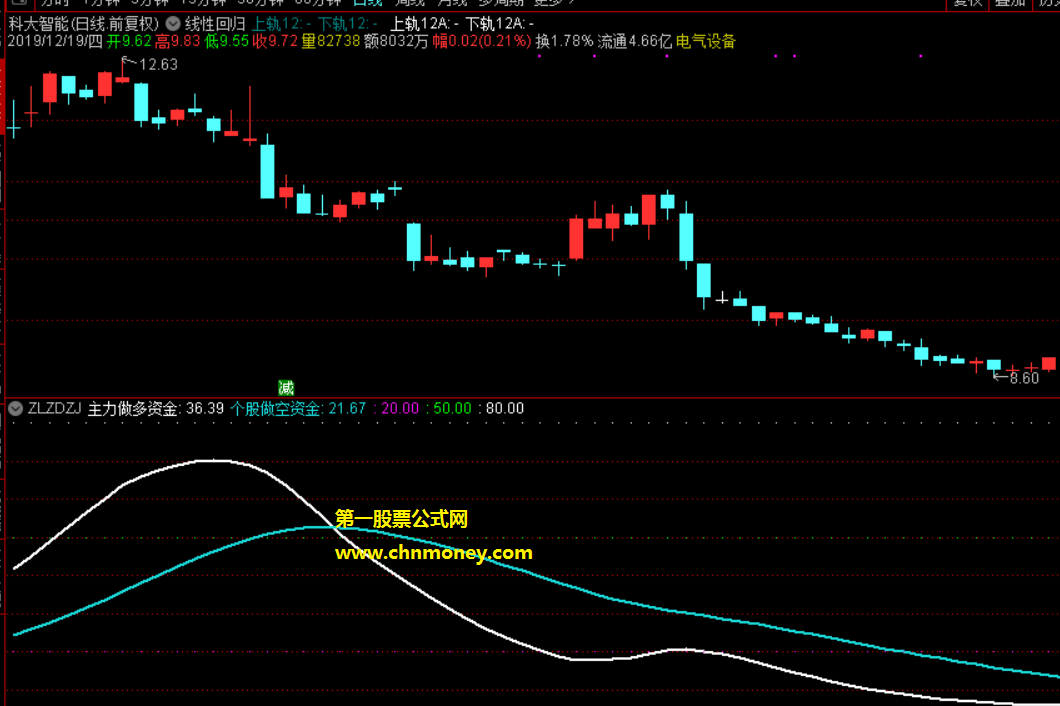Image resolution: width=1060 pixels, height=706 pixels.
Task: Click the green 减 signal marker
Action: pos(286,387)
